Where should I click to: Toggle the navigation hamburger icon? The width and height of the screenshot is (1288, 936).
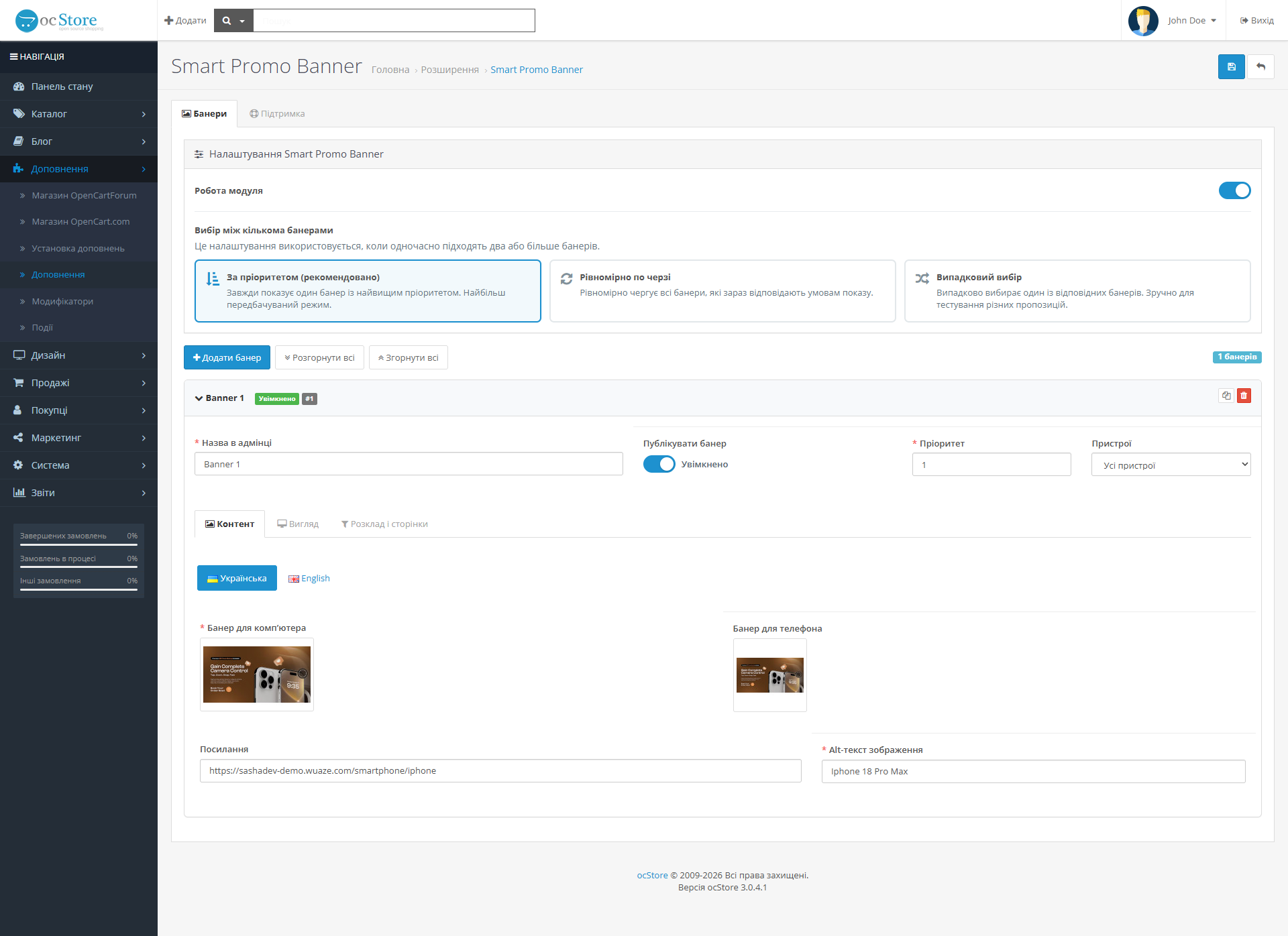(13, 57)
